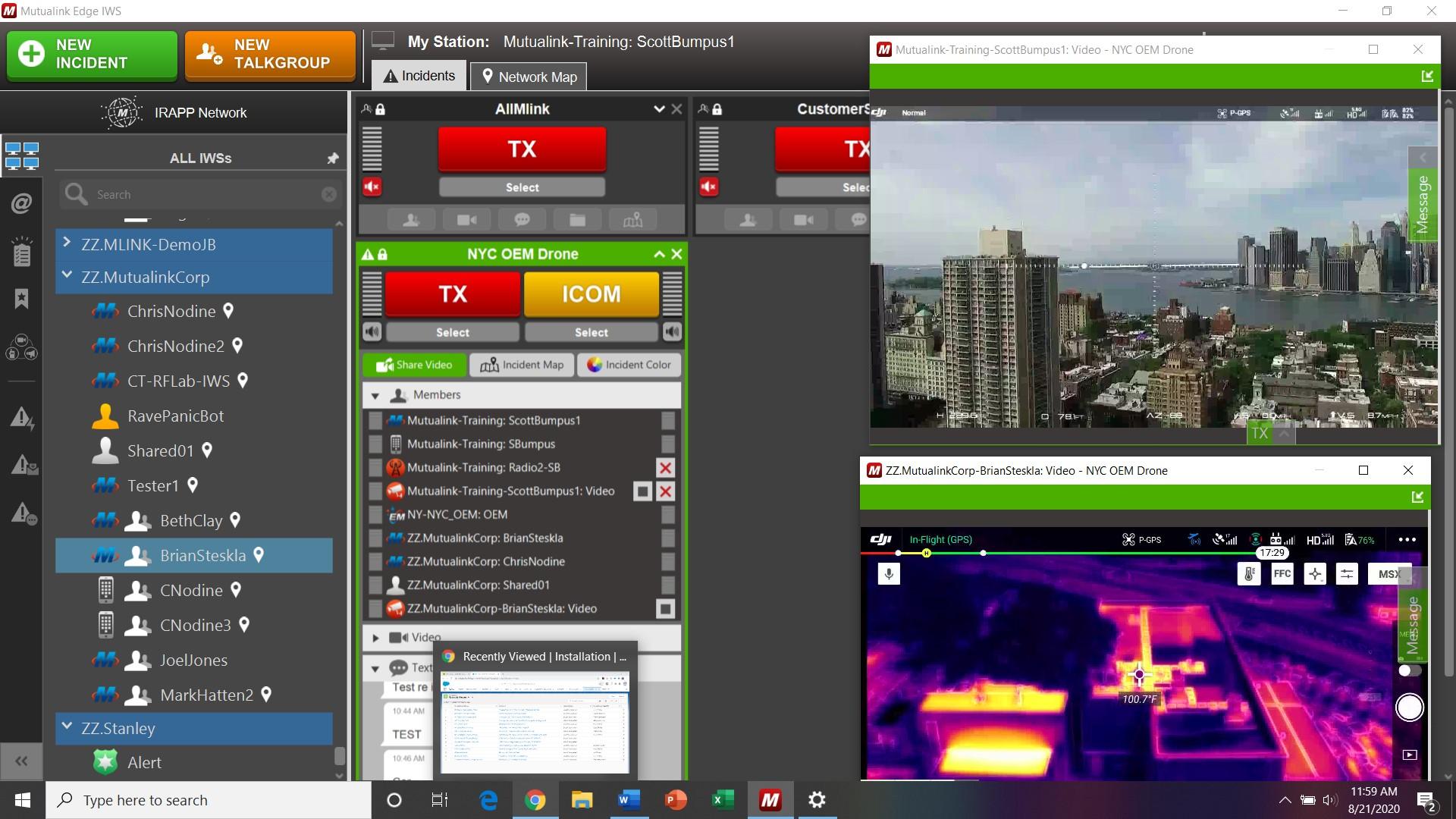The image size is (1456, 819).
Task: Check the SBumpus member checkbox
Action: [x=375, y=444]
